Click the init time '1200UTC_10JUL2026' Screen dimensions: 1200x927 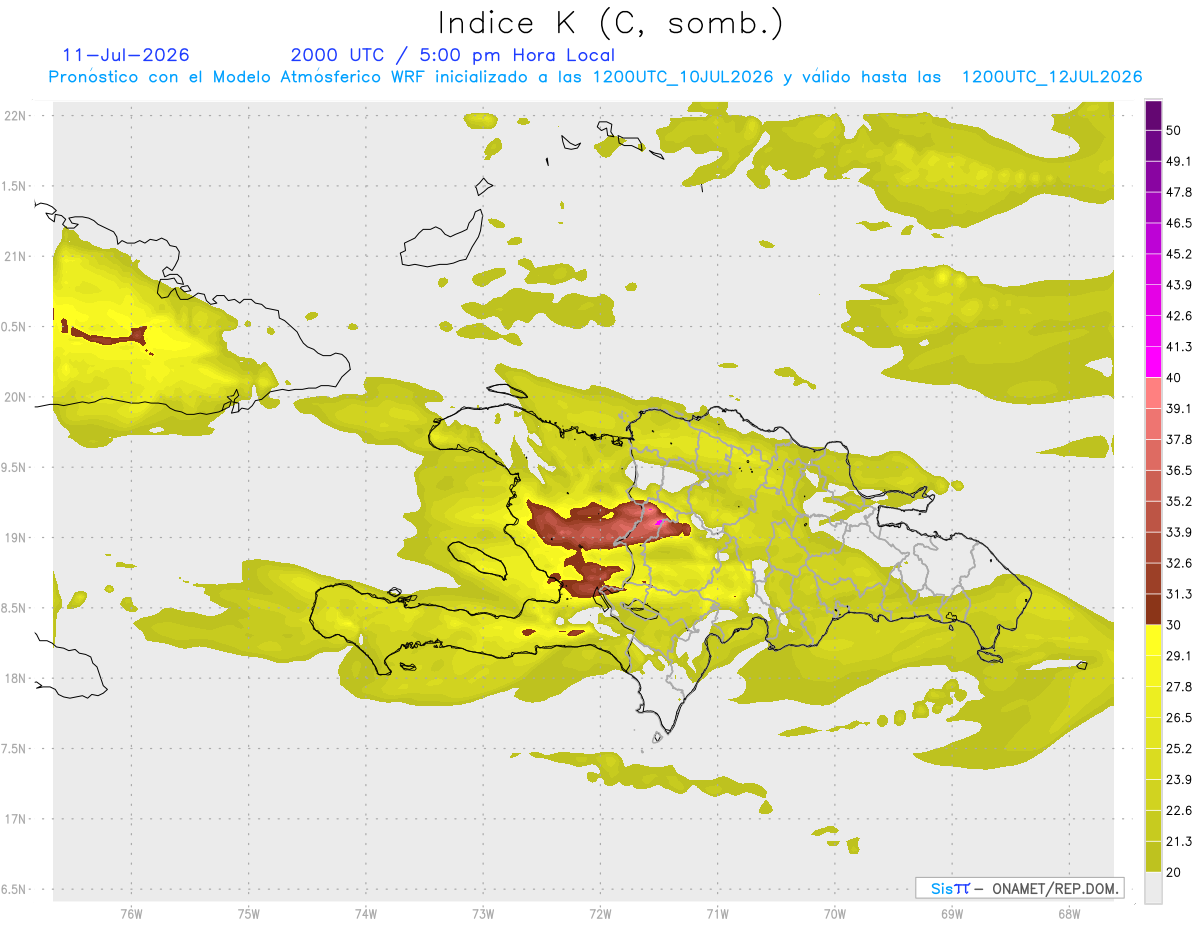683,77
